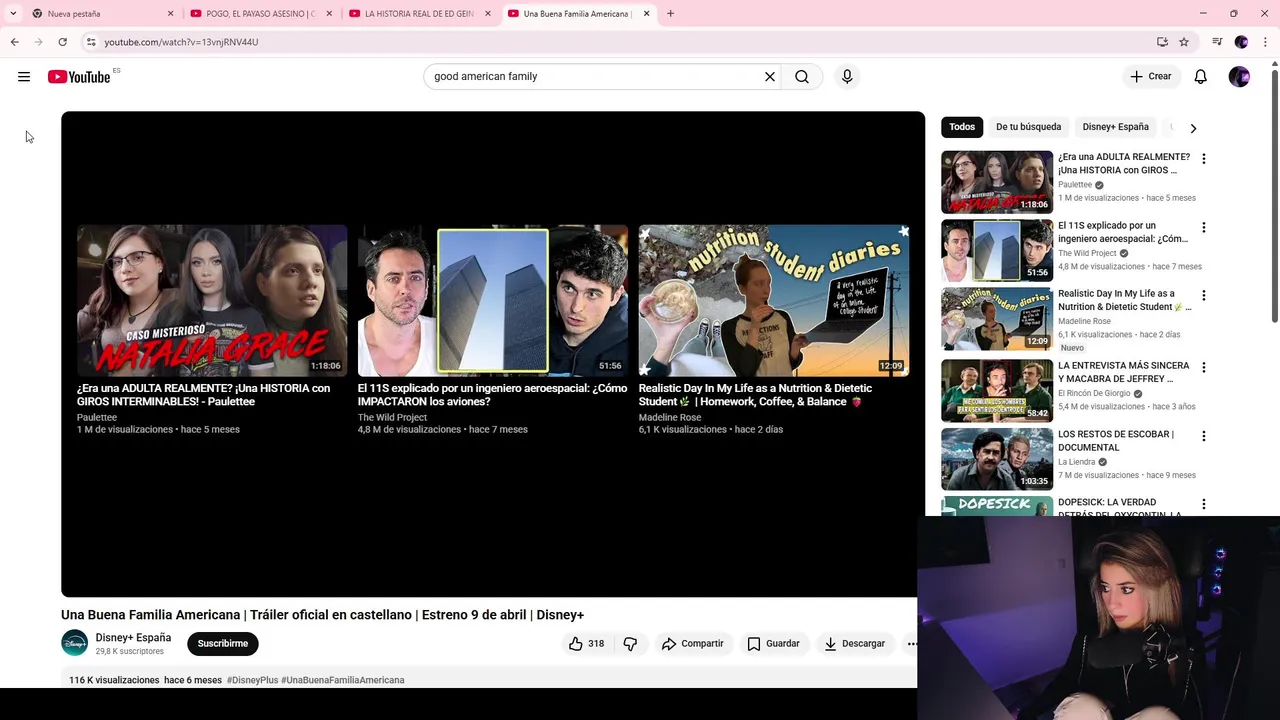Open options for Realistic Day sidebar video
The width and height of the screenshot is (1280, 720).
pos(1203,296)
